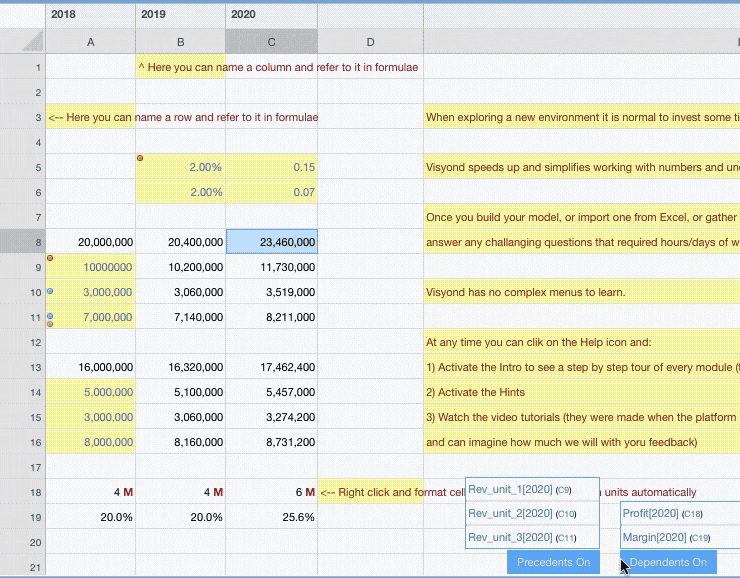Image resolution: width=740 pixels, height=578 pixels.
Task: Click the 2019 column name field
Action: (x=181, y=14)
